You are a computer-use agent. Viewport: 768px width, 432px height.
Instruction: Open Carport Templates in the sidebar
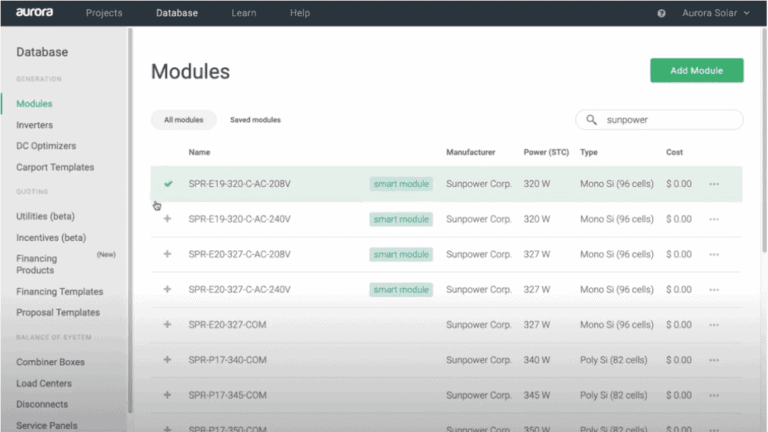(55, 167)
